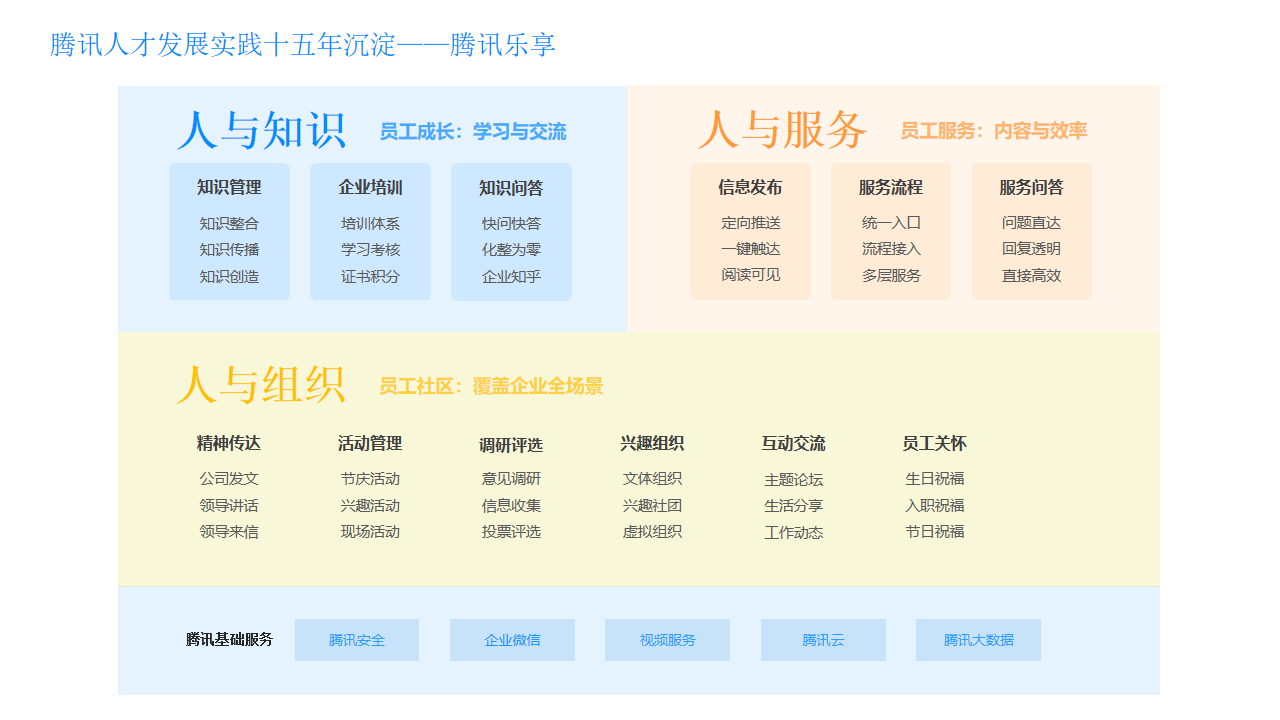Click the 企业培训 card title
This screenshot has width=1280, height=720.
tap(370, 187)
